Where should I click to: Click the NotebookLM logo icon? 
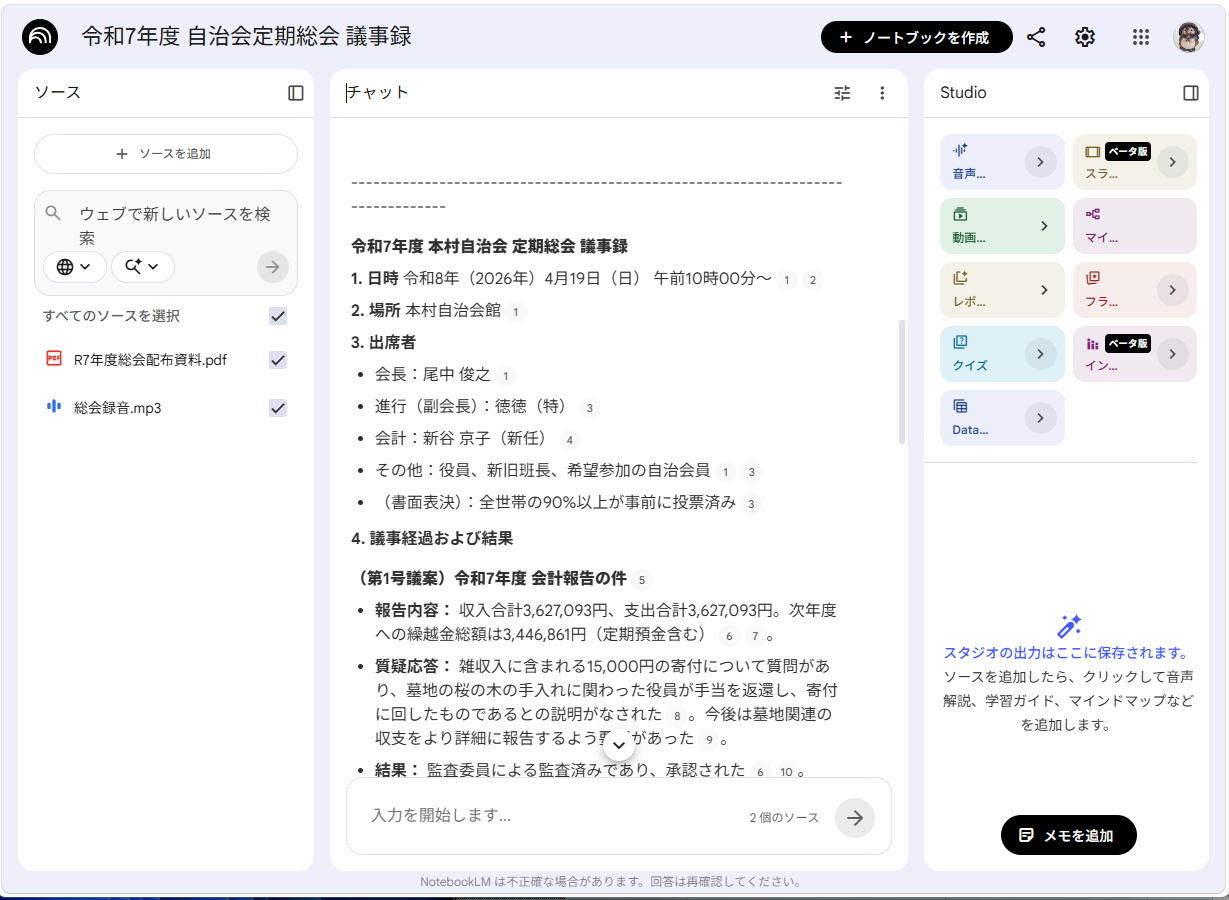pos(40,37)
